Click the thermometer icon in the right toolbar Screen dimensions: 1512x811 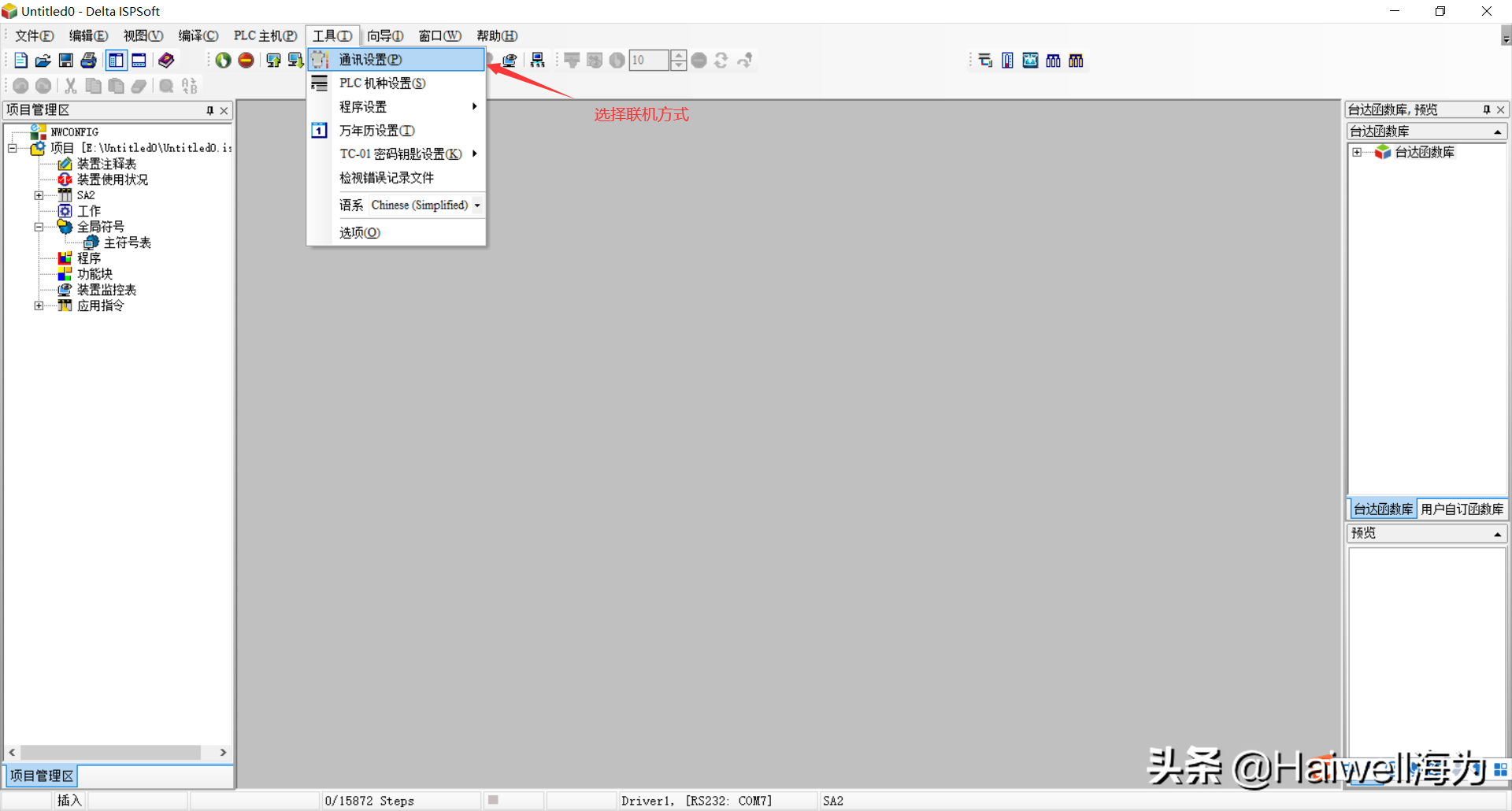coord(1007,61)
